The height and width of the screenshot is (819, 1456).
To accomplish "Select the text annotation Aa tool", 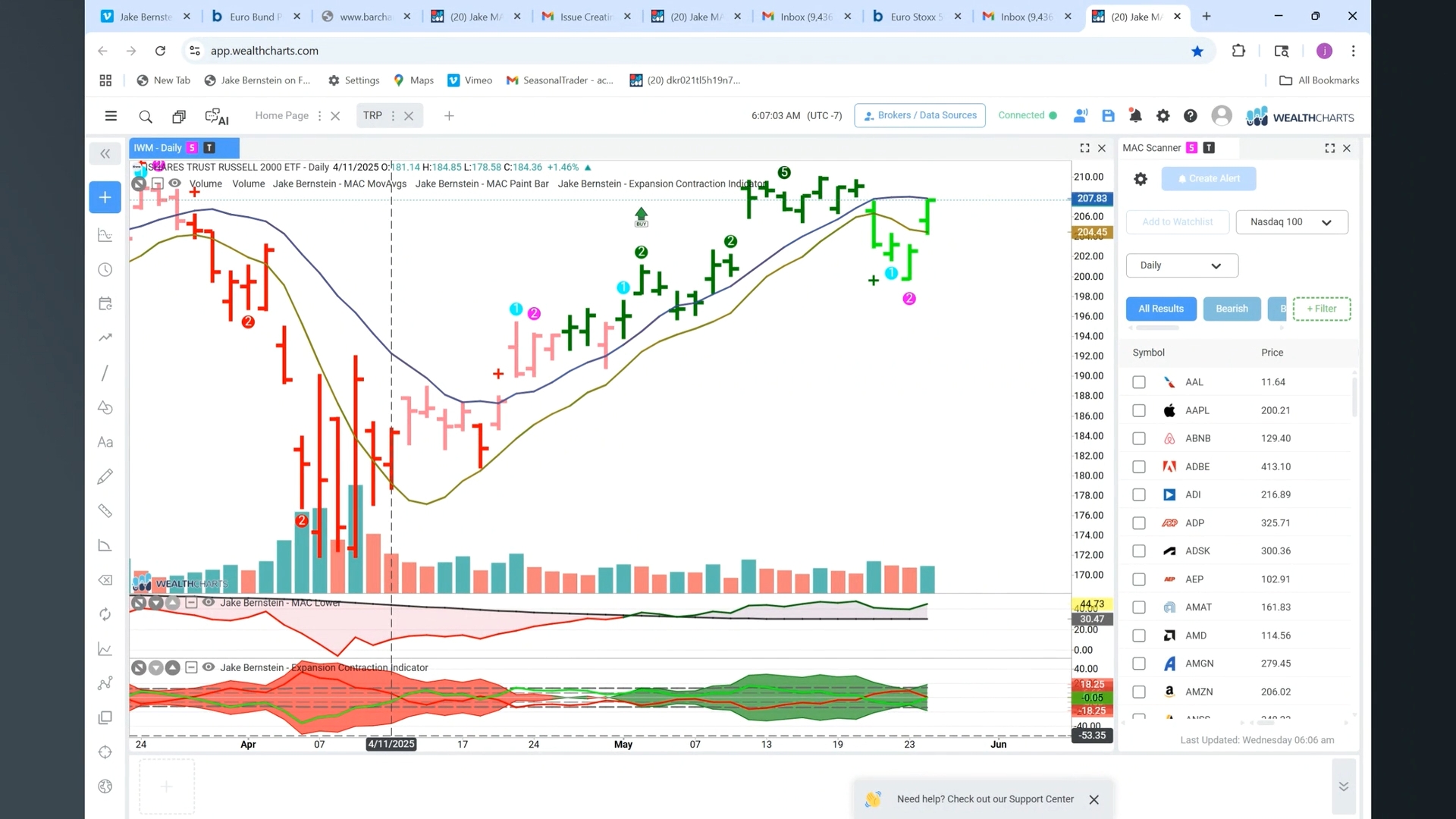I will 105,442.
